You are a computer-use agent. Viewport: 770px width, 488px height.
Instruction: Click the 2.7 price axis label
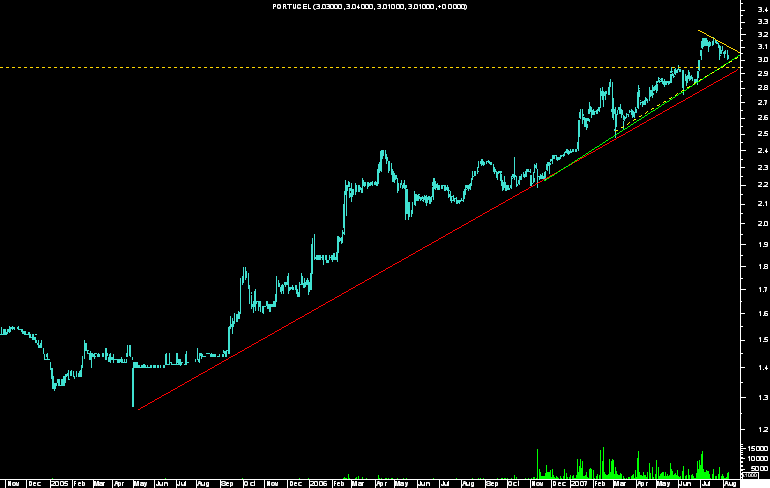(763, 103)
